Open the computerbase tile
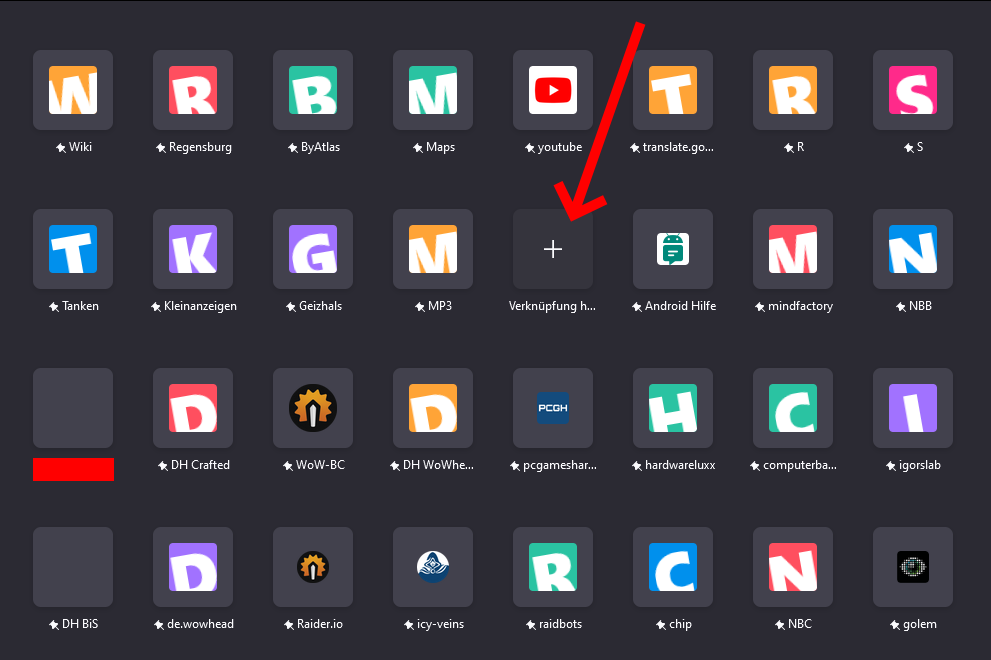991x660 pixels. [793, 408]
